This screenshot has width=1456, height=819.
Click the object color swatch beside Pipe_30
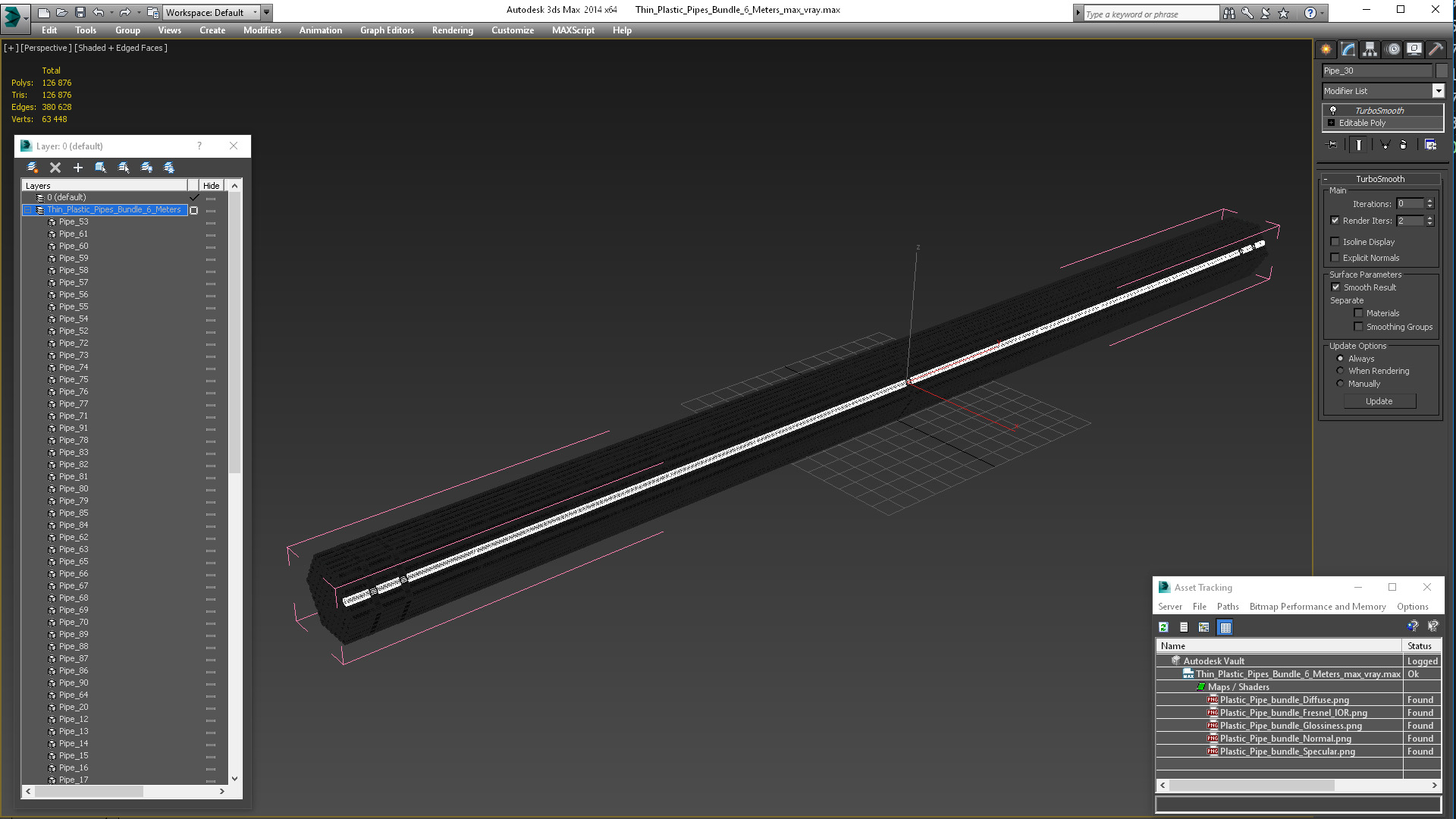point(1441,71)
